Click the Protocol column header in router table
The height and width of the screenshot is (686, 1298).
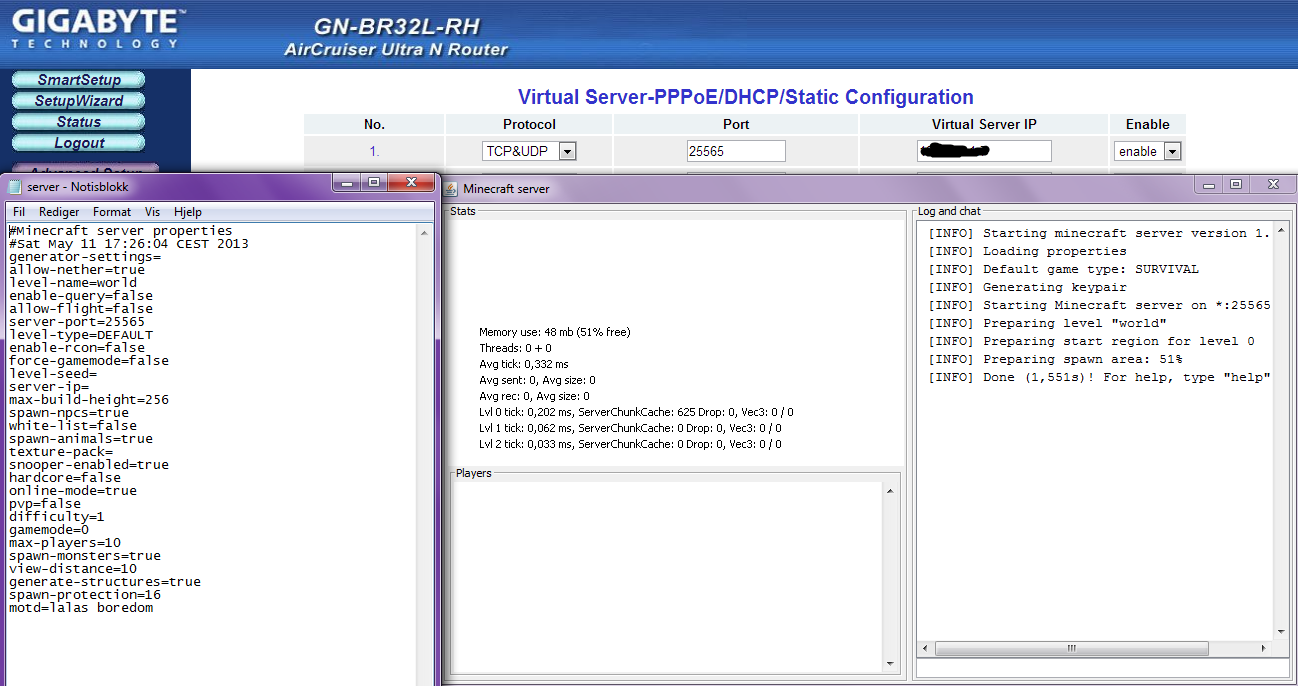pos(529,124)
